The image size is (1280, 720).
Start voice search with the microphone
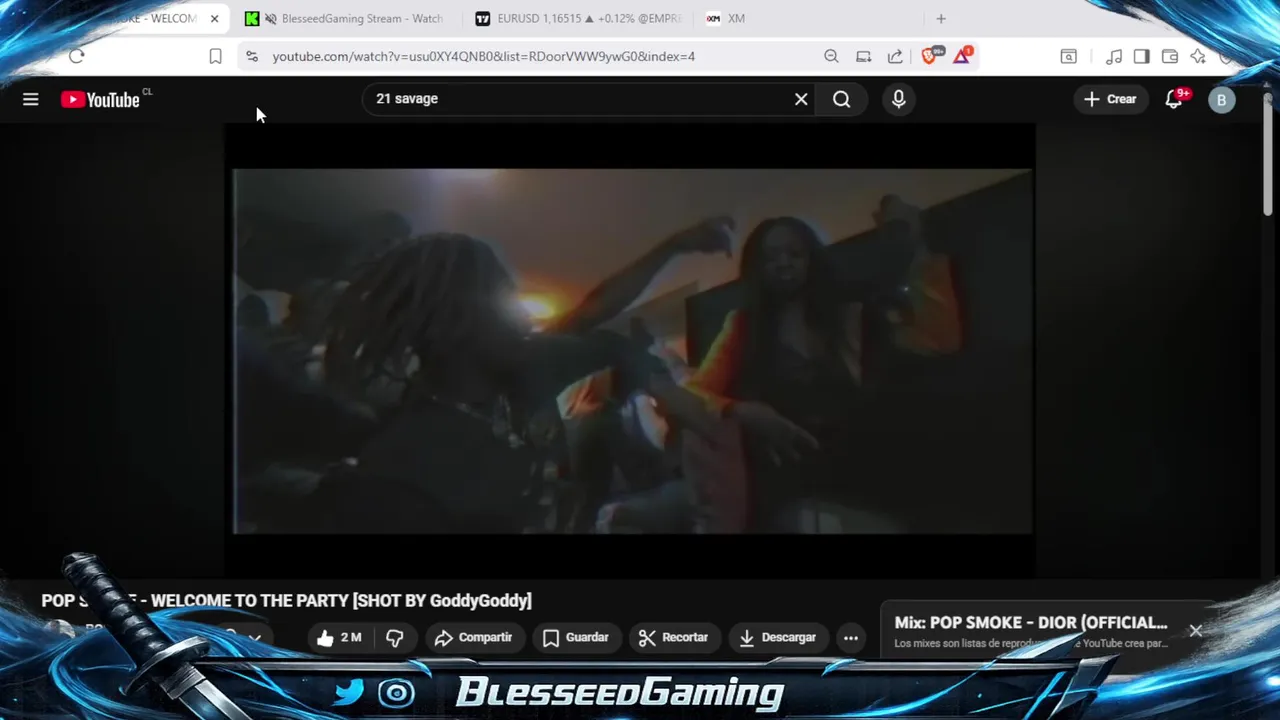click(x=898, y=99)
